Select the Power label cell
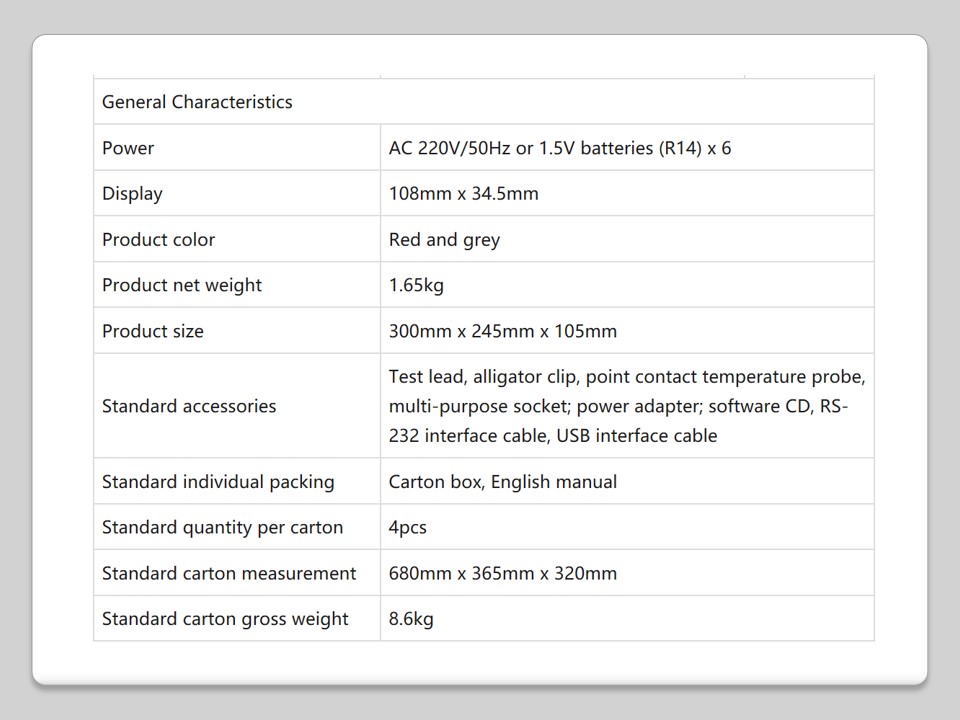This screenshot has width=960, height=720. point(128,148)
